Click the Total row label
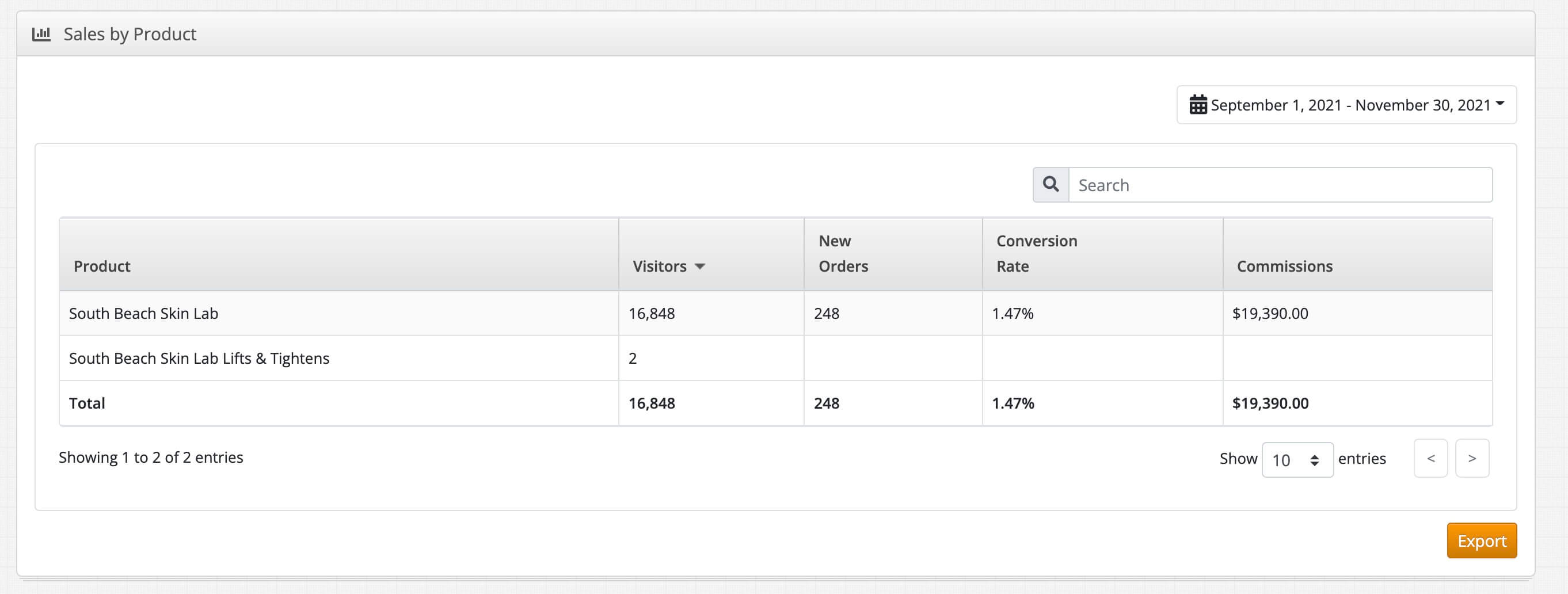The image size is (1568, 594). pos(87,403)
